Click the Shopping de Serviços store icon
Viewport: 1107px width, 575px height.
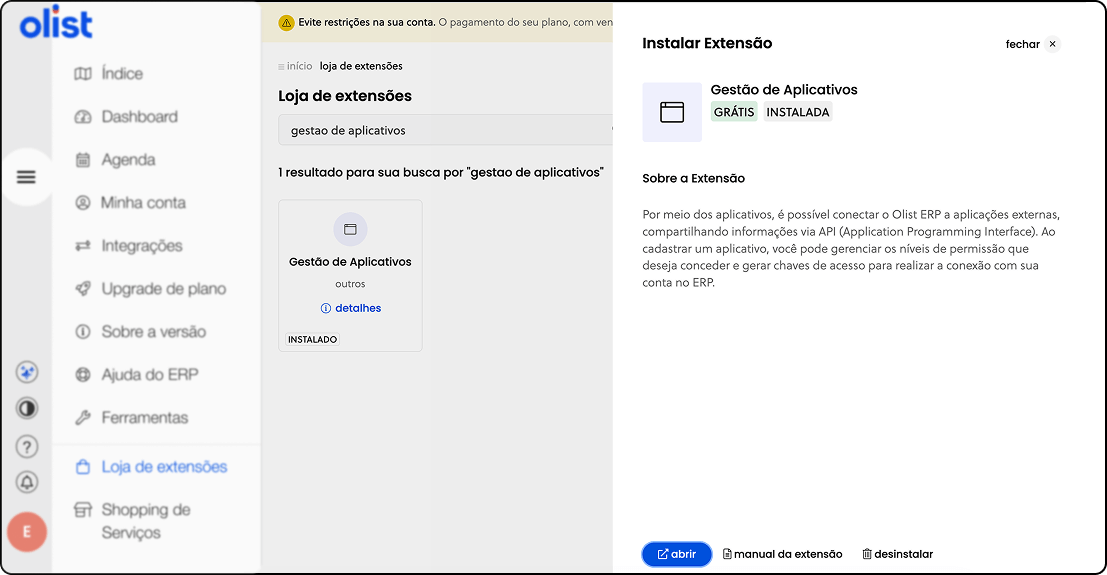[x=84, y=511]
